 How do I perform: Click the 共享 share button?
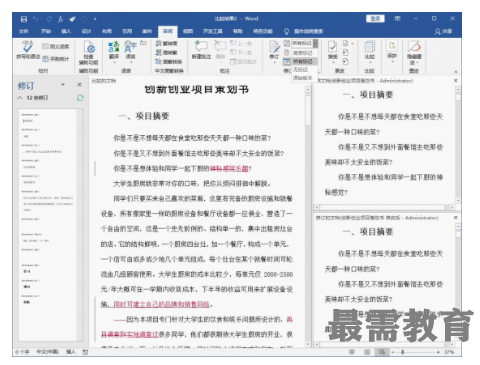pos(444,31)
